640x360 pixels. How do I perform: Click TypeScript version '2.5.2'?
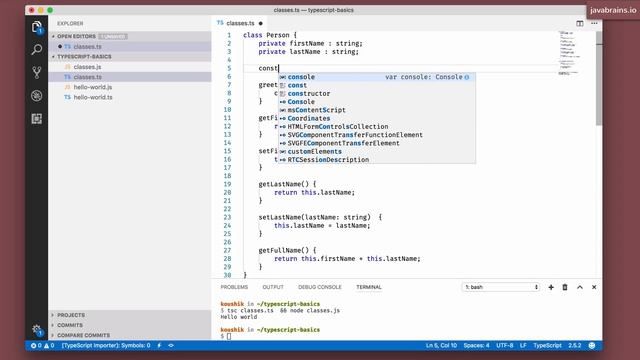[575, 346]
